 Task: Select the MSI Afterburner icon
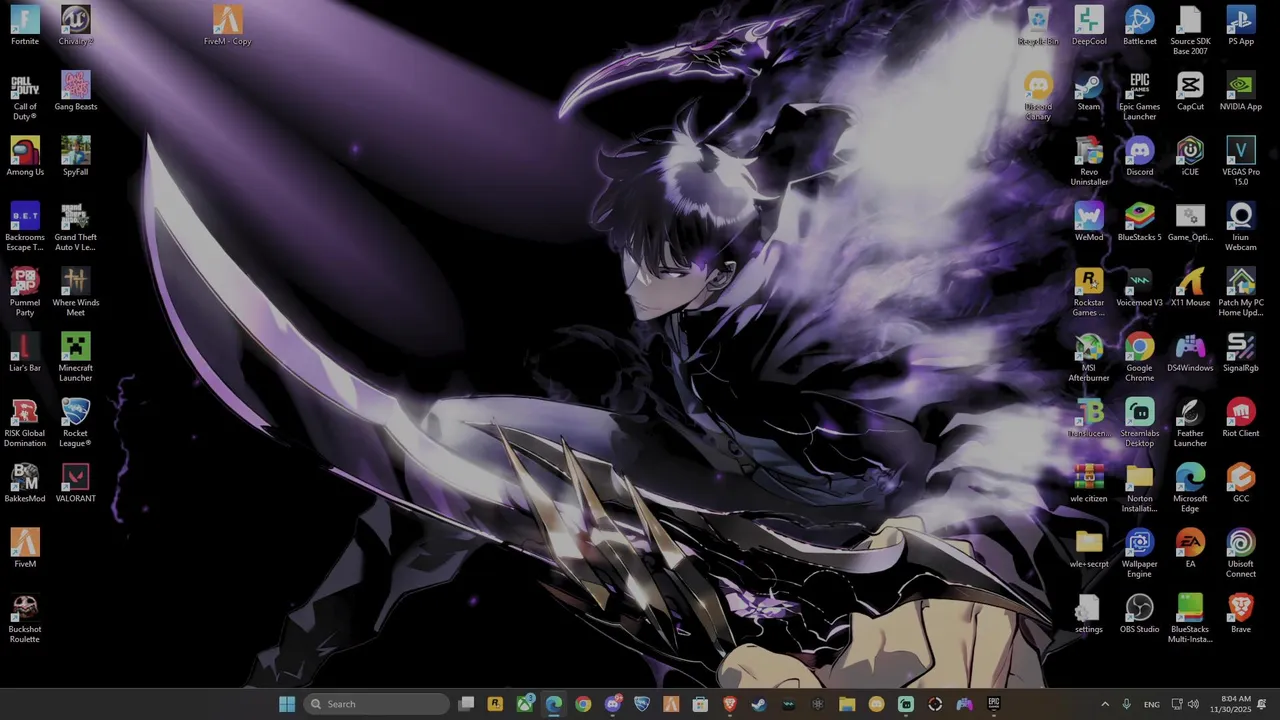coord(1089,358)
